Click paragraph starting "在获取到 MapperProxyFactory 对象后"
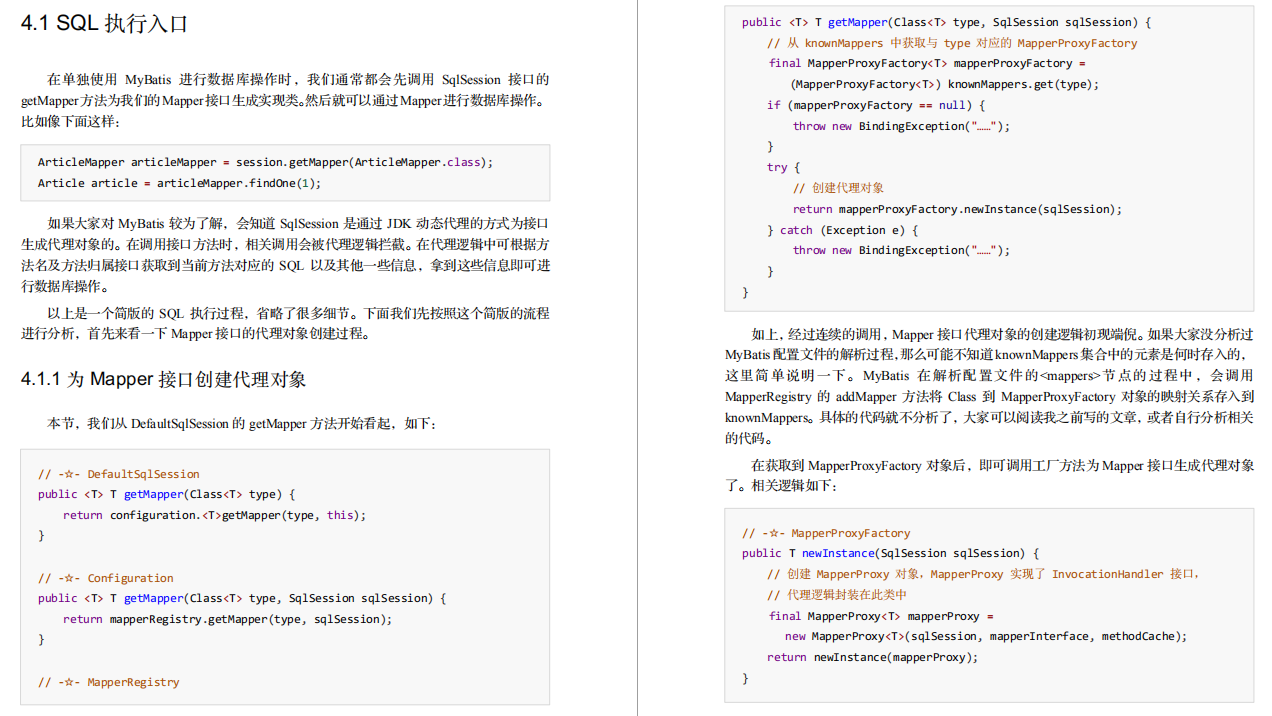This screenshot has width=1272, height=716. pos(989,475)
